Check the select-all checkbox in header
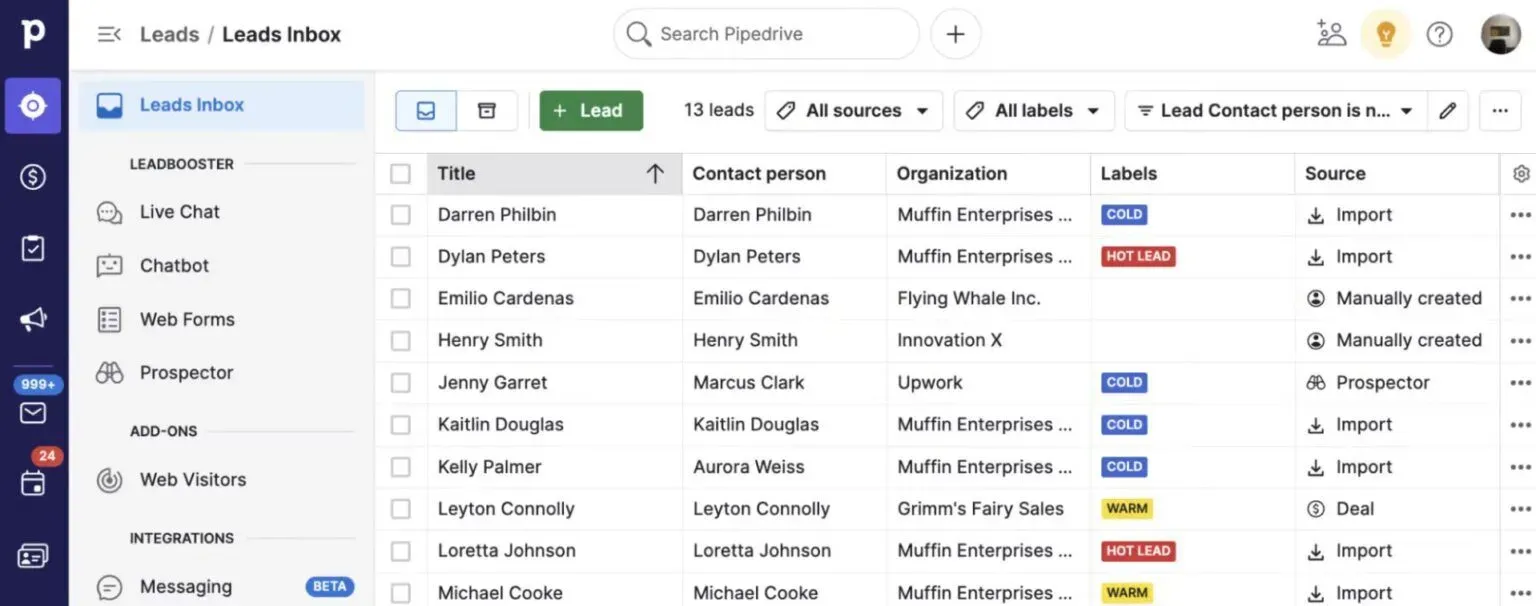The width and height of the screenshot is (1536, 606). pyautogui.click(x=401, y=174)
